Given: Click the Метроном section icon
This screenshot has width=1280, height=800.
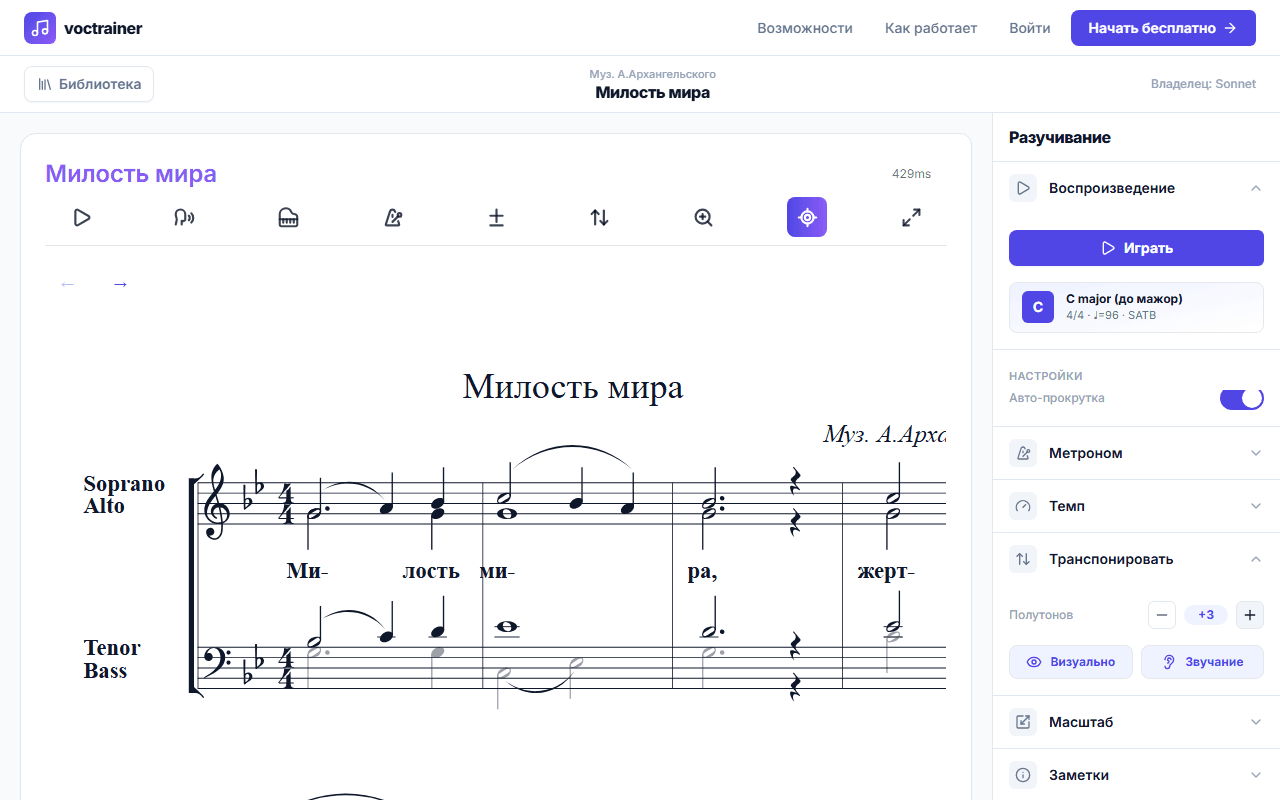Looking at the screenshot, I should pyautogui.click(x=1023, y=453).
